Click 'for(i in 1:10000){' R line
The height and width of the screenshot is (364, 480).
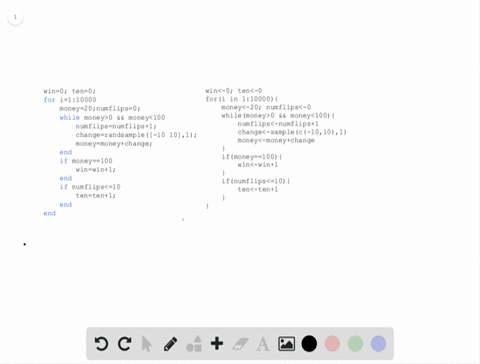[242, 99]
